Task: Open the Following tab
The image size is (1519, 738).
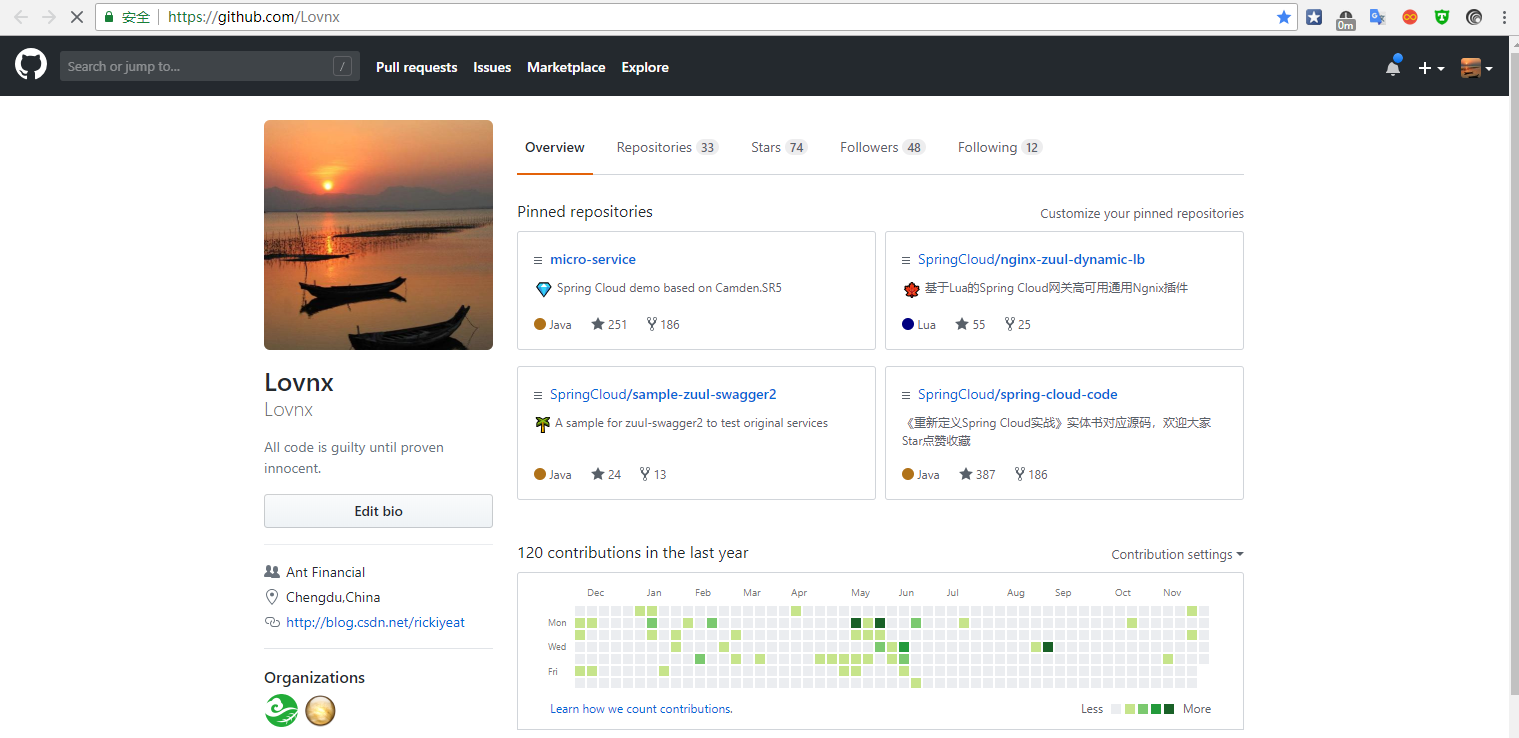Action: click(1000, 147)
